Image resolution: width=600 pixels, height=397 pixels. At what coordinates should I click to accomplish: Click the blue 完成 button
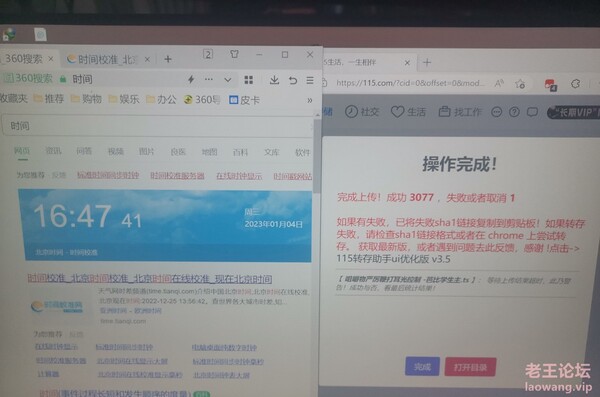click(422, 367)
